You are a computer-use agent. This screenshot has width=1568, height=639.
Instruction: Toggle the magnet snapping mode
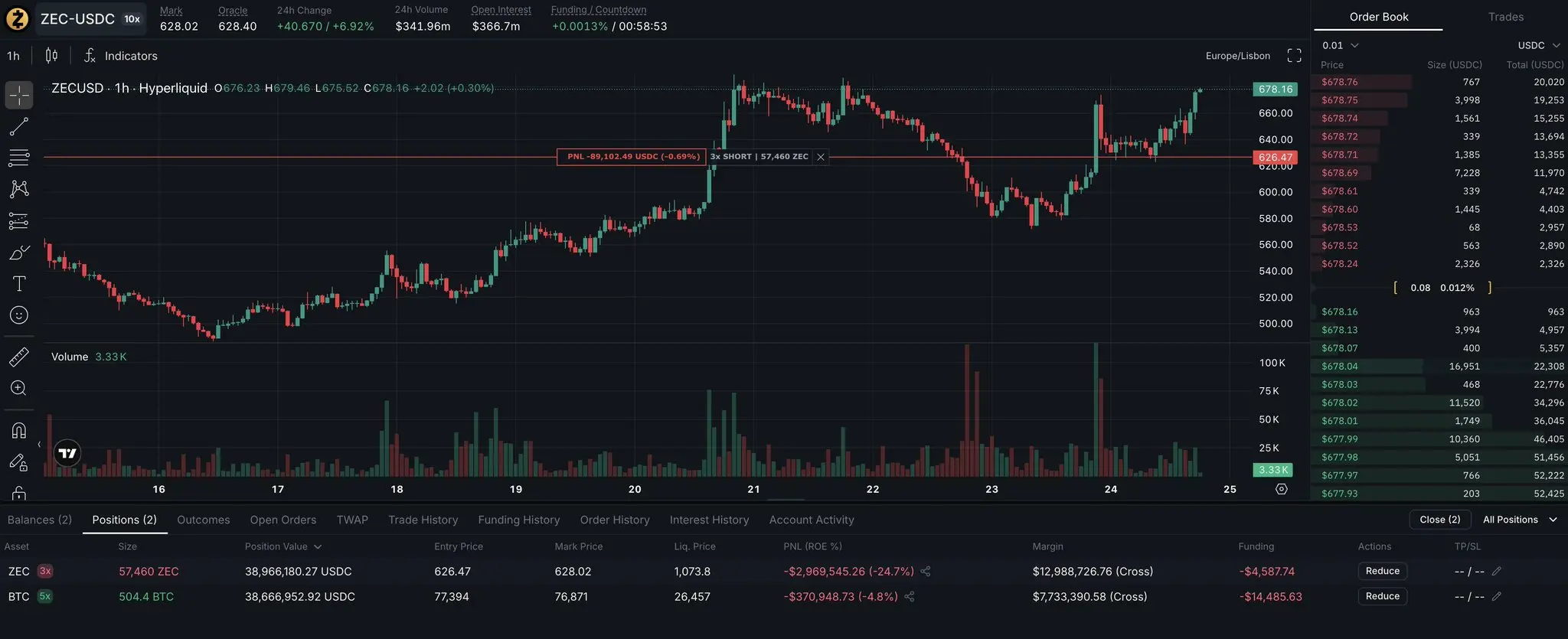click(19, 430)
